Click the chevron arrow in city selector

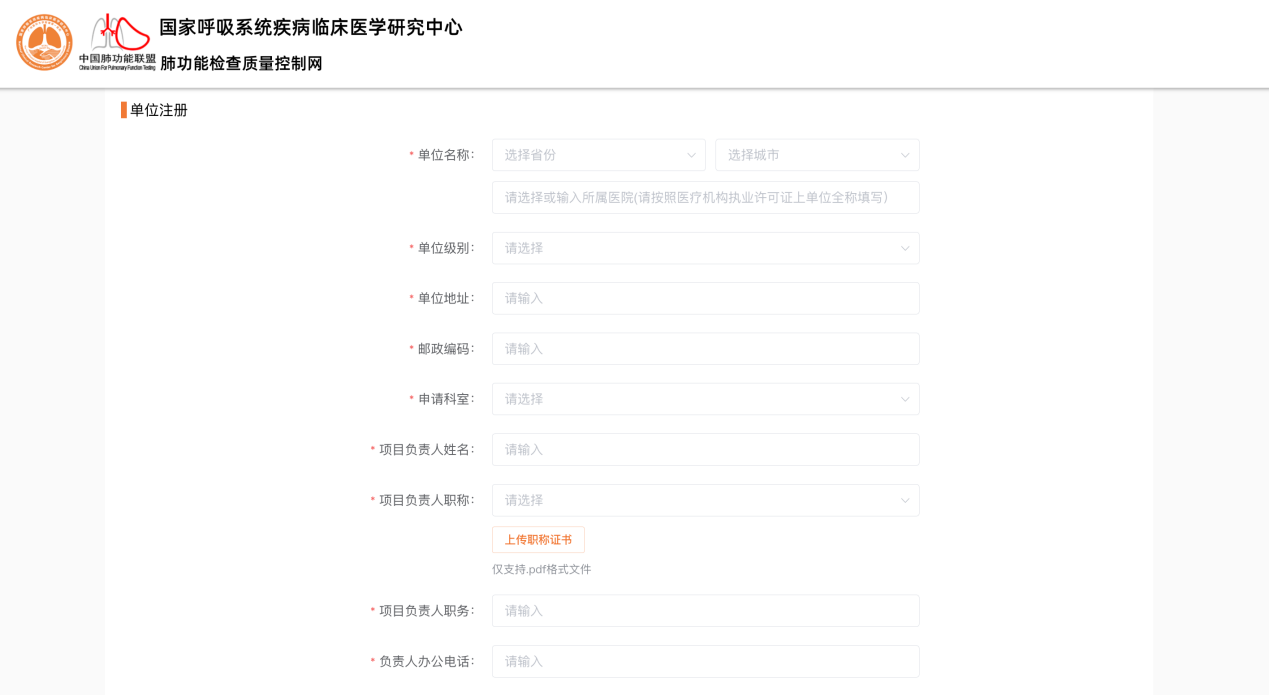tap(904, 155)
